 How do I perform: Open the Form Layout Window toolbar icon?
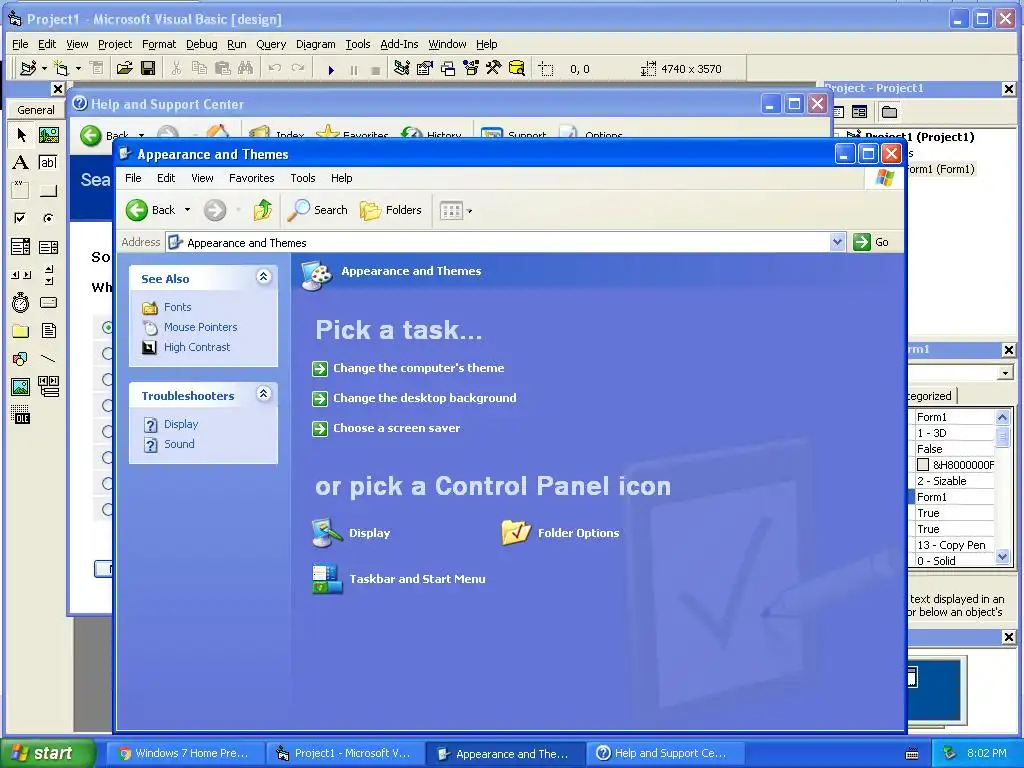pyautogui.click(x=448, y=69)
